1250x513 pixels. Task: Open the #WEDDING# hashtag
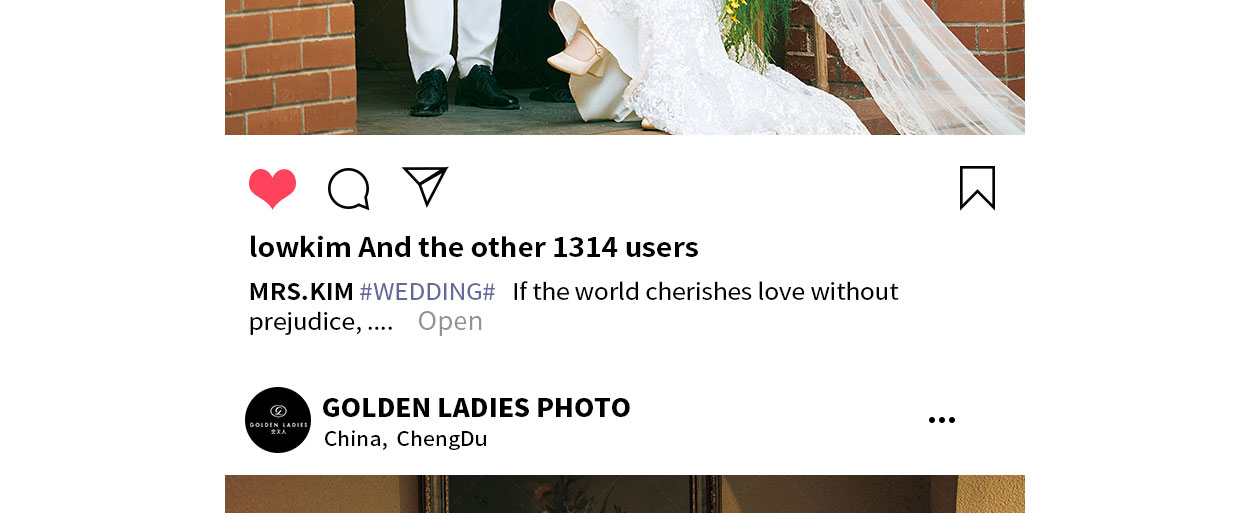(x=427, y=292)
